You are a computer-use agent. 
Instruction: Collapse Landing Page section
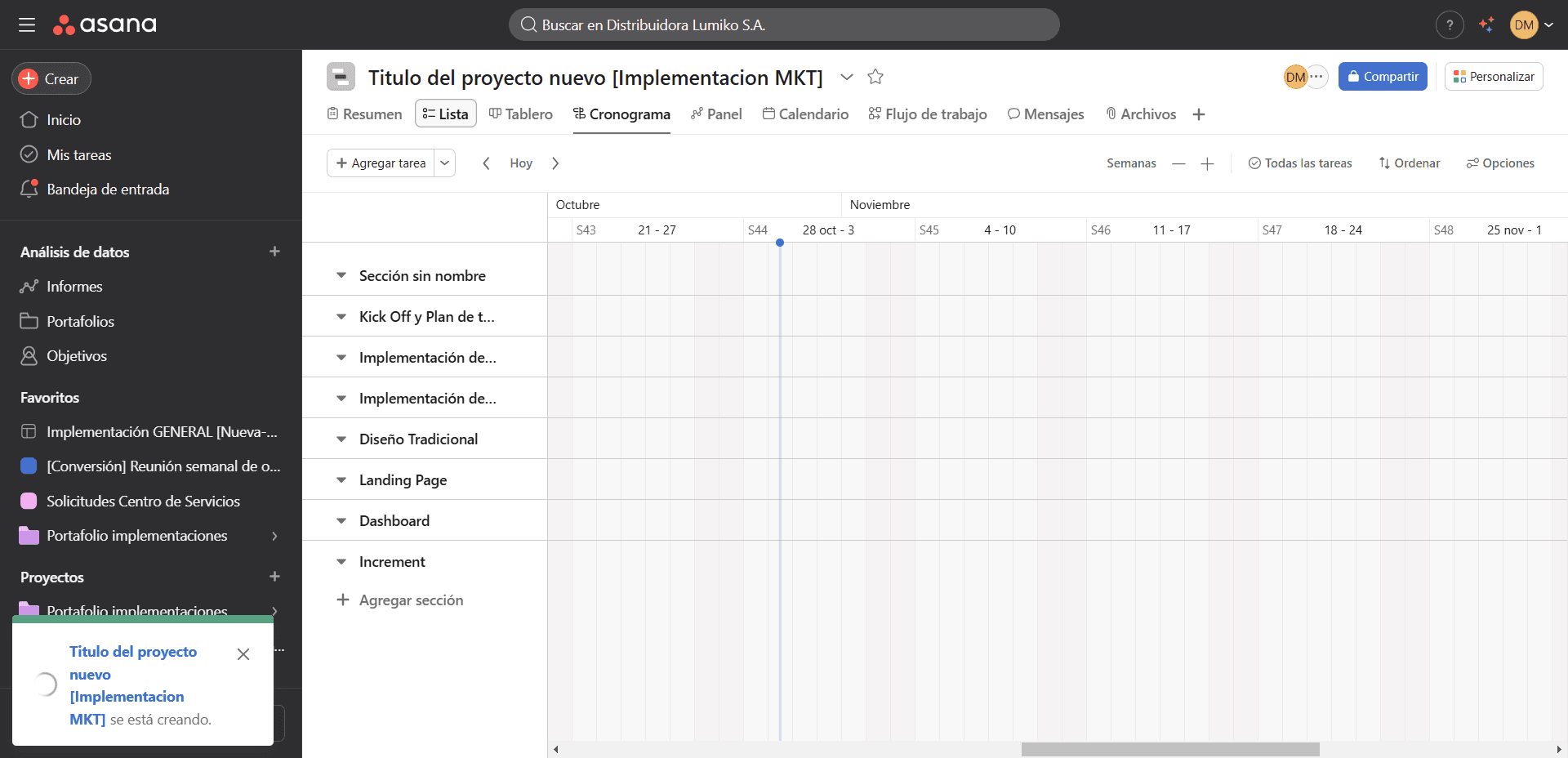[x=341, y=480]
